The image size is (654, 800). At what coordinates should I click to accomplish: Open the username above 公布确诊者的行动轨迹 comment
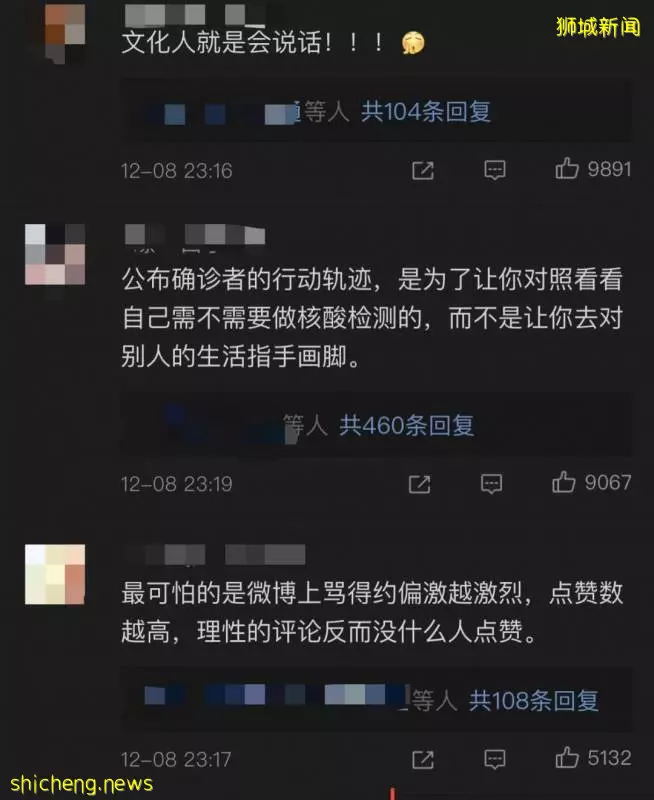pyautogui.click(x=195, y=236)
